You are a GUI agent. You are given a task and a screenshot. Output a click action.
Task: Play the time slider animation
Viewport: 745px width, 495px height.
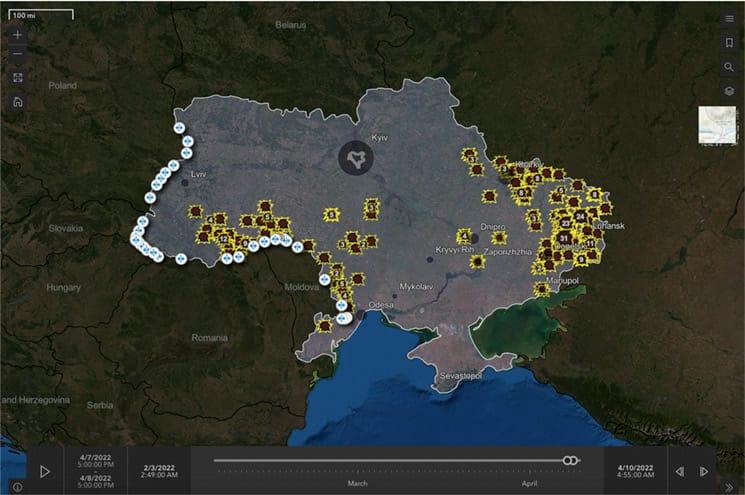pyautogui.click(x=45, y=471)
